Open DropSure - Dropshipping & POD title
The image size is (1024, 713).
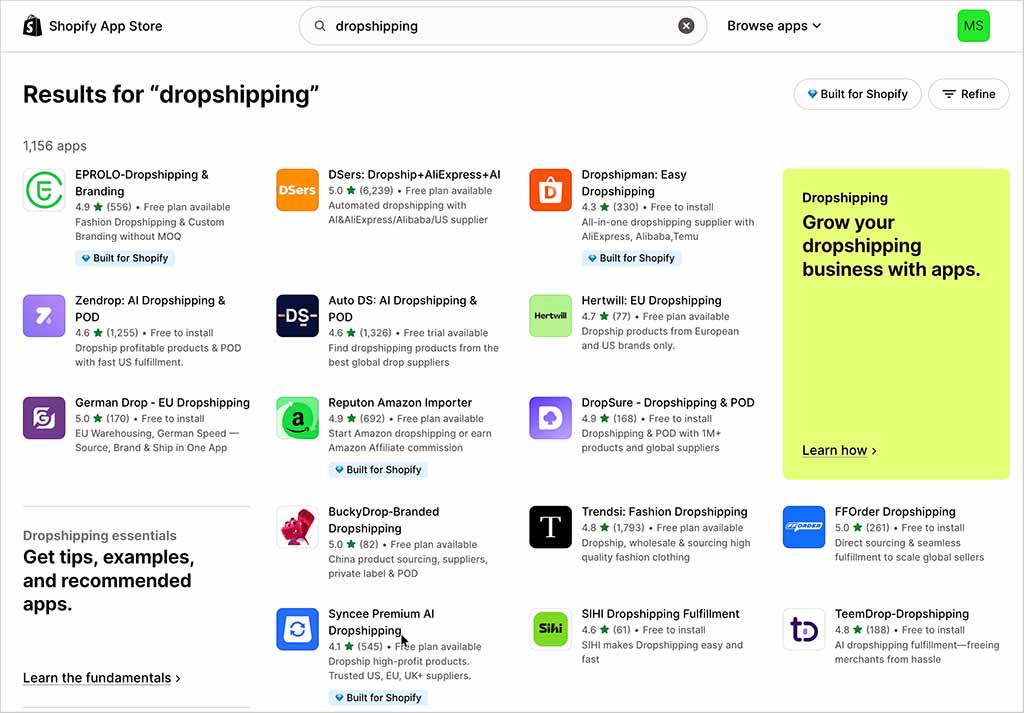tap(668, 402)
